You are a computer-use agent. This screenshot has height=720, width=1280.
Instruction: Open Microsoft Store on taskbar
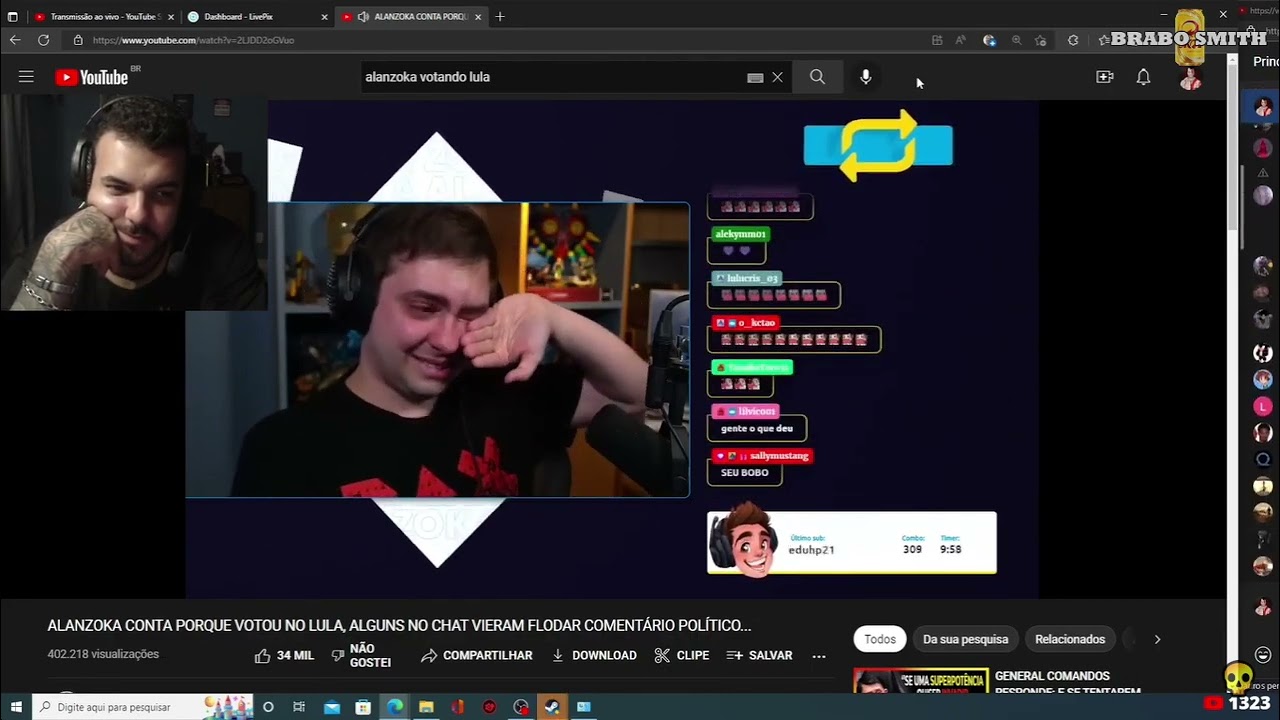tap(363, 707)
